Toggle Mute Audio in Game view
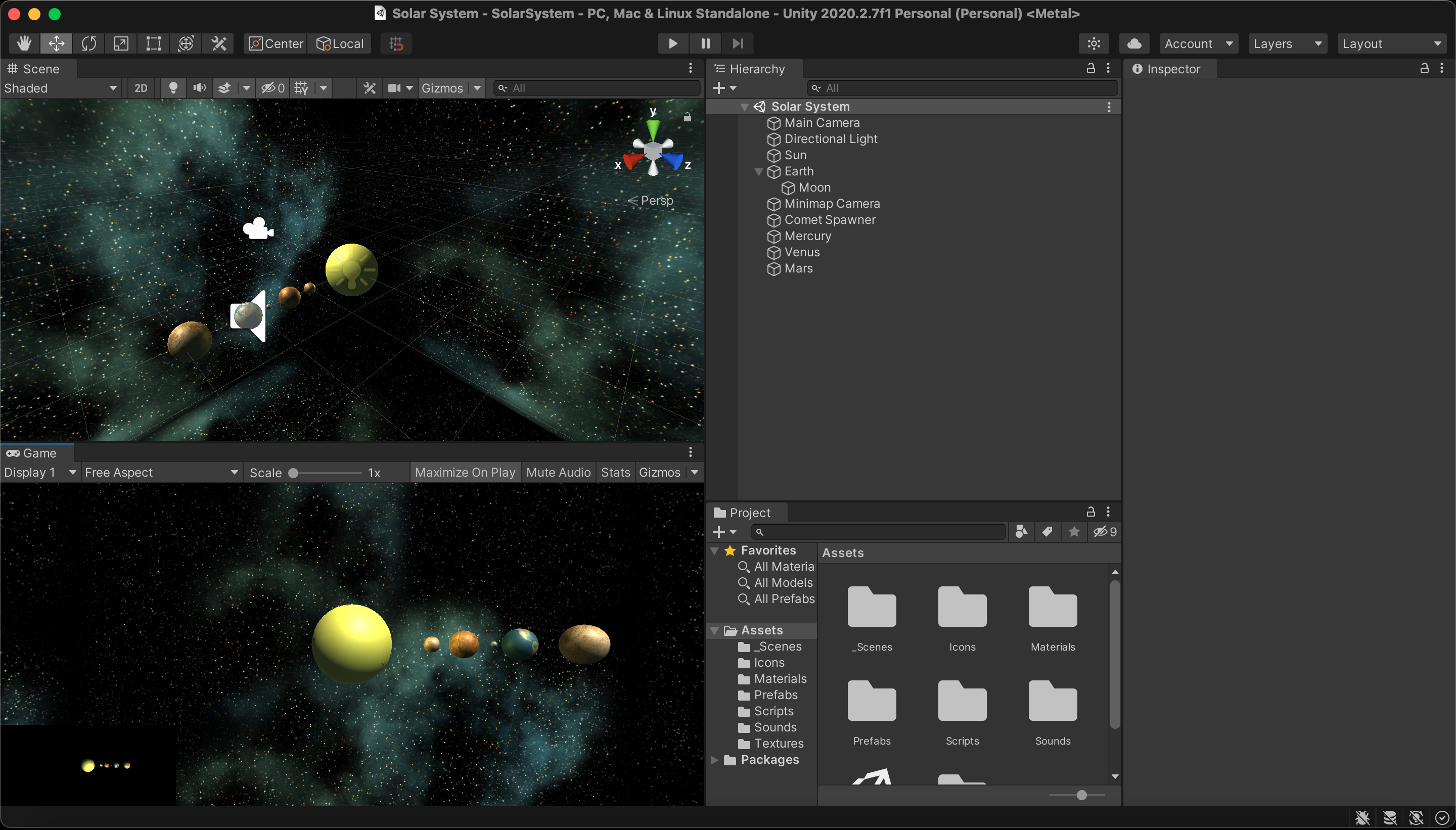This screenshot has width=1456, height=830. (x=558, y=473)
